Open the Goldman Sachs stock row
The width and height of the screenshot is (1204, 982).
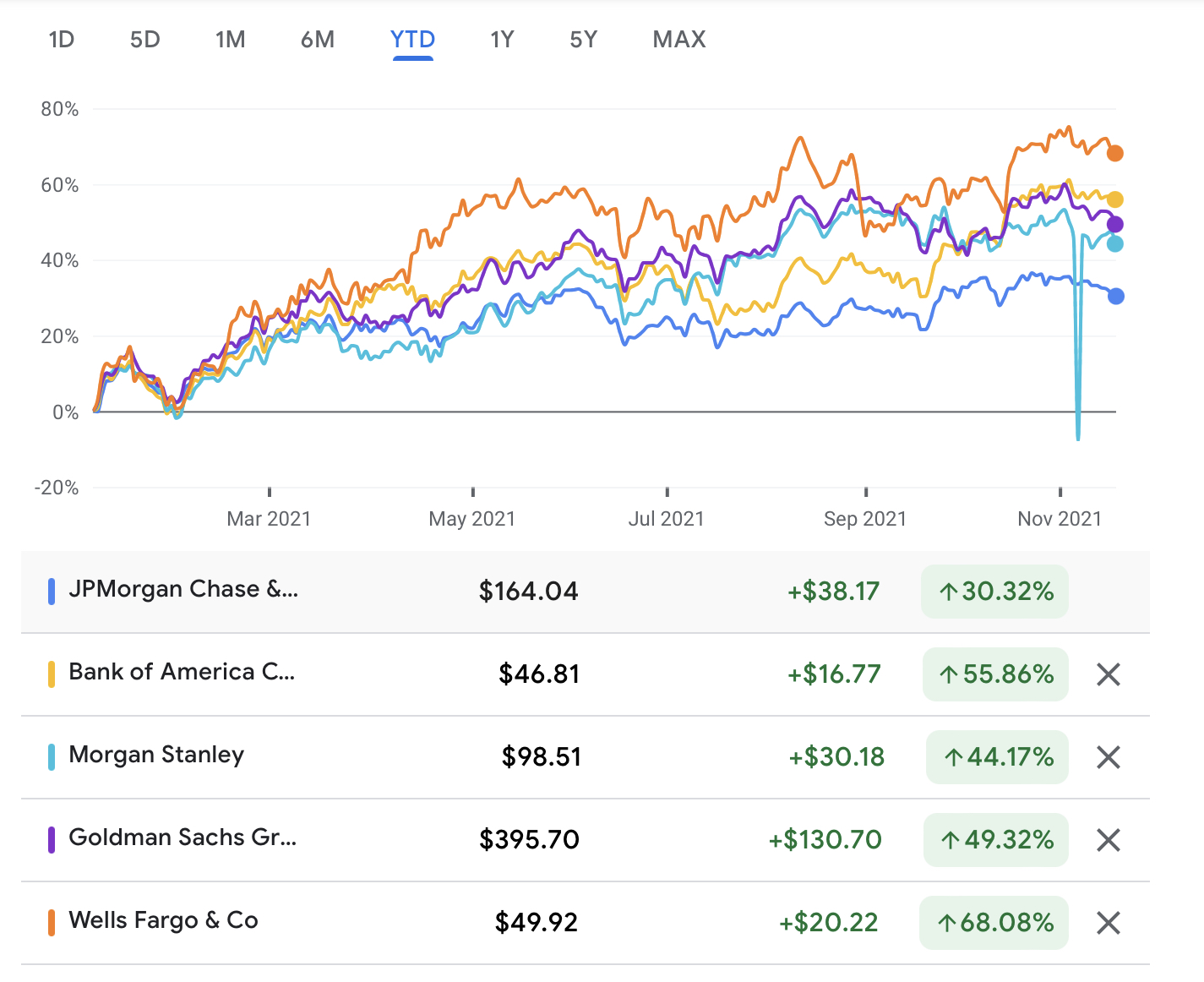(x=586, y=840)
